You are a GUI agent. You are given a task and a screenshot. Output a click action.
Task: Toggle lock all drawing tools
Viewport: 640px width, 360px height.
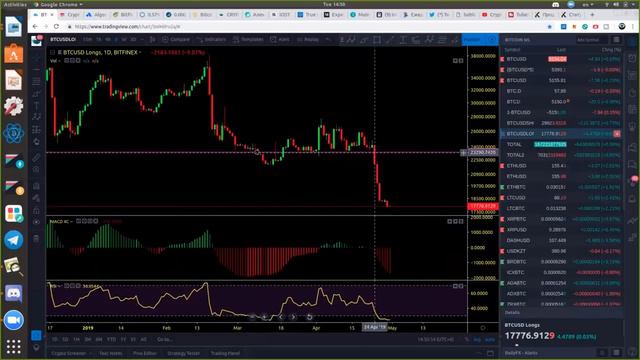pyautogui.click(x=36, y=211)
